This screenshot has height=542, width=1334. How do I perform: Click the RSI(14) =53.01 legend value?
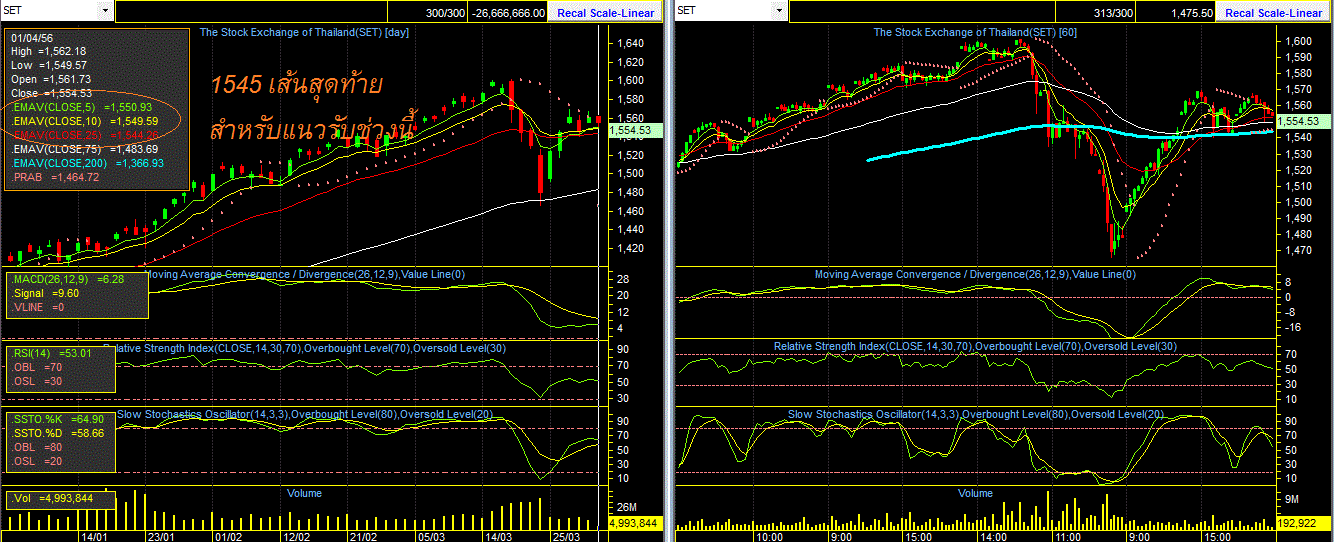(x=51, y=353)
